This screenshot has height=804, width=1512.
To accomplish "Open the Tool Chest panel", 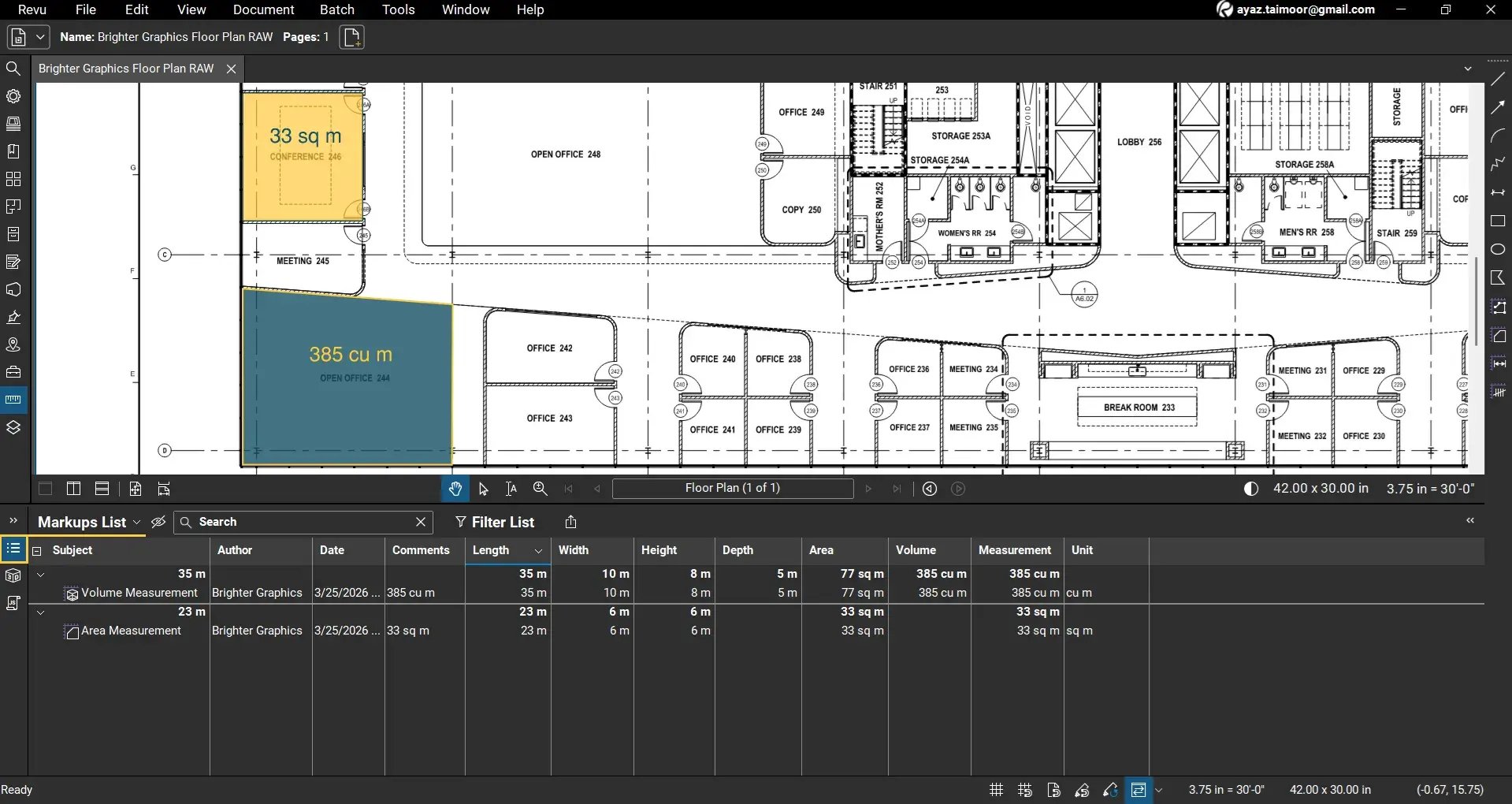I will click(x=13, y=371).
